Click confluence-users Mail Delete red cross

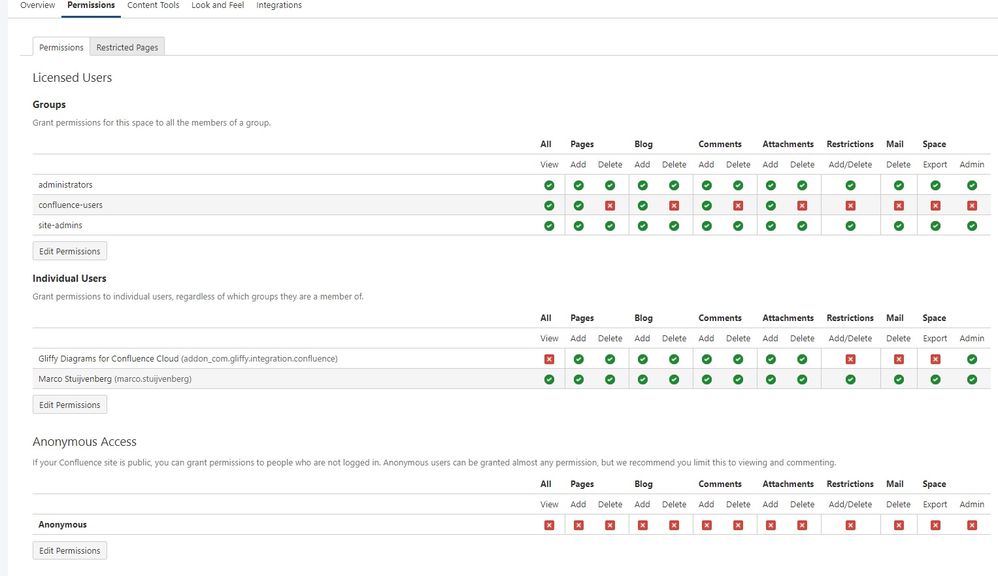click(899, 206)
